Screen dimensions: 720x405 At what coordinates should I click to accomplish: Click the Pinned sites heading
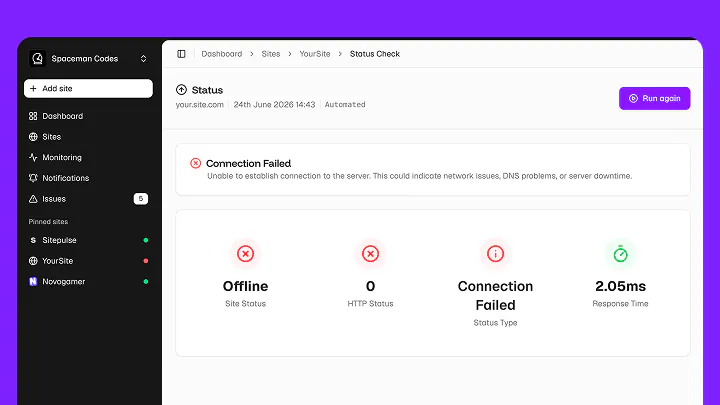48,222
